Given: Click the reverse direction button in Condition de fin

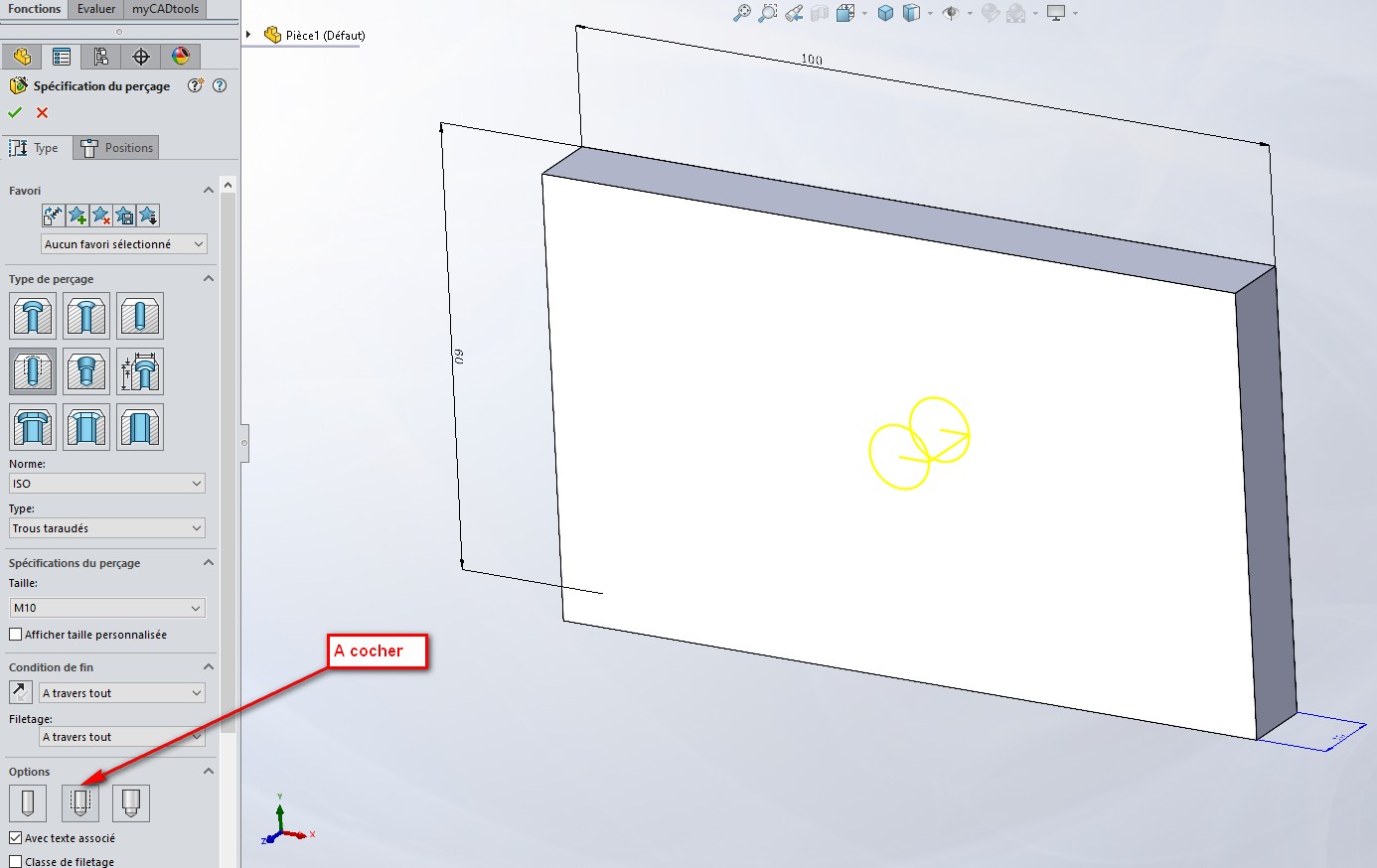Looking at the screenshot, I should point(21,692).
